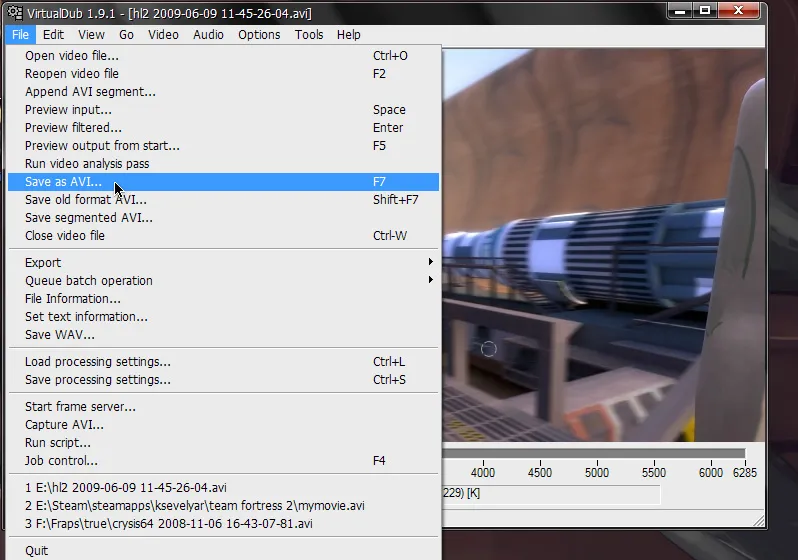The height and width of the screenshot is (560, 798).
Task: Click the timeline seek bar track
Action: click(594, 453)
